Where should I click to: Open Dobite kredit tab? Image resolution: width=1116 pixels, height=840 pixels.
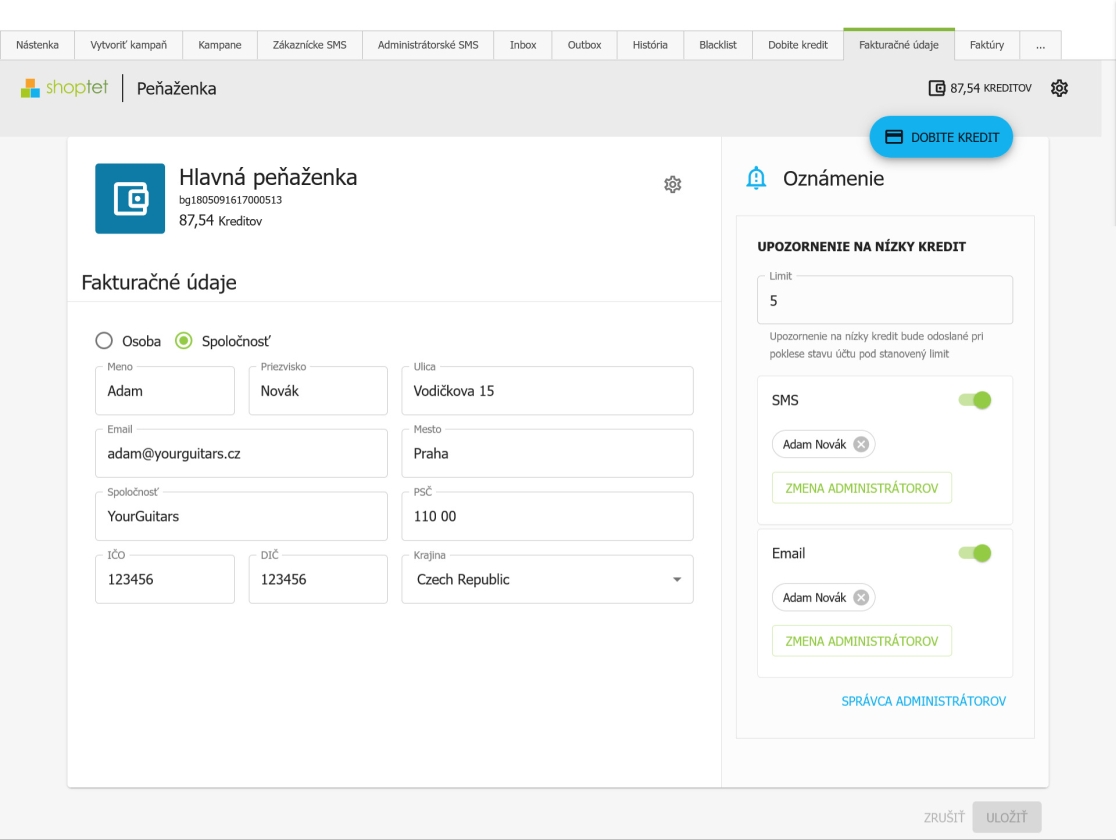click(x=798, y=45)
